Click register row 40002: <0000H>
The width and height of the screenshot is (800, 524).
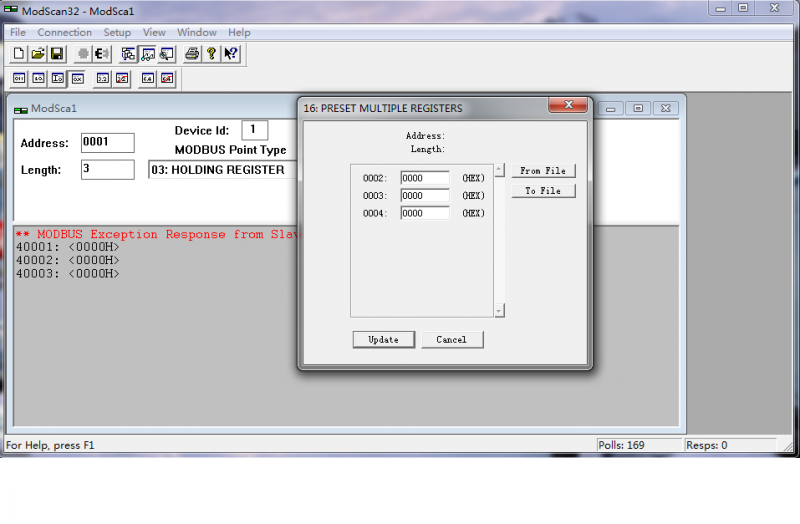coord(67,260)
